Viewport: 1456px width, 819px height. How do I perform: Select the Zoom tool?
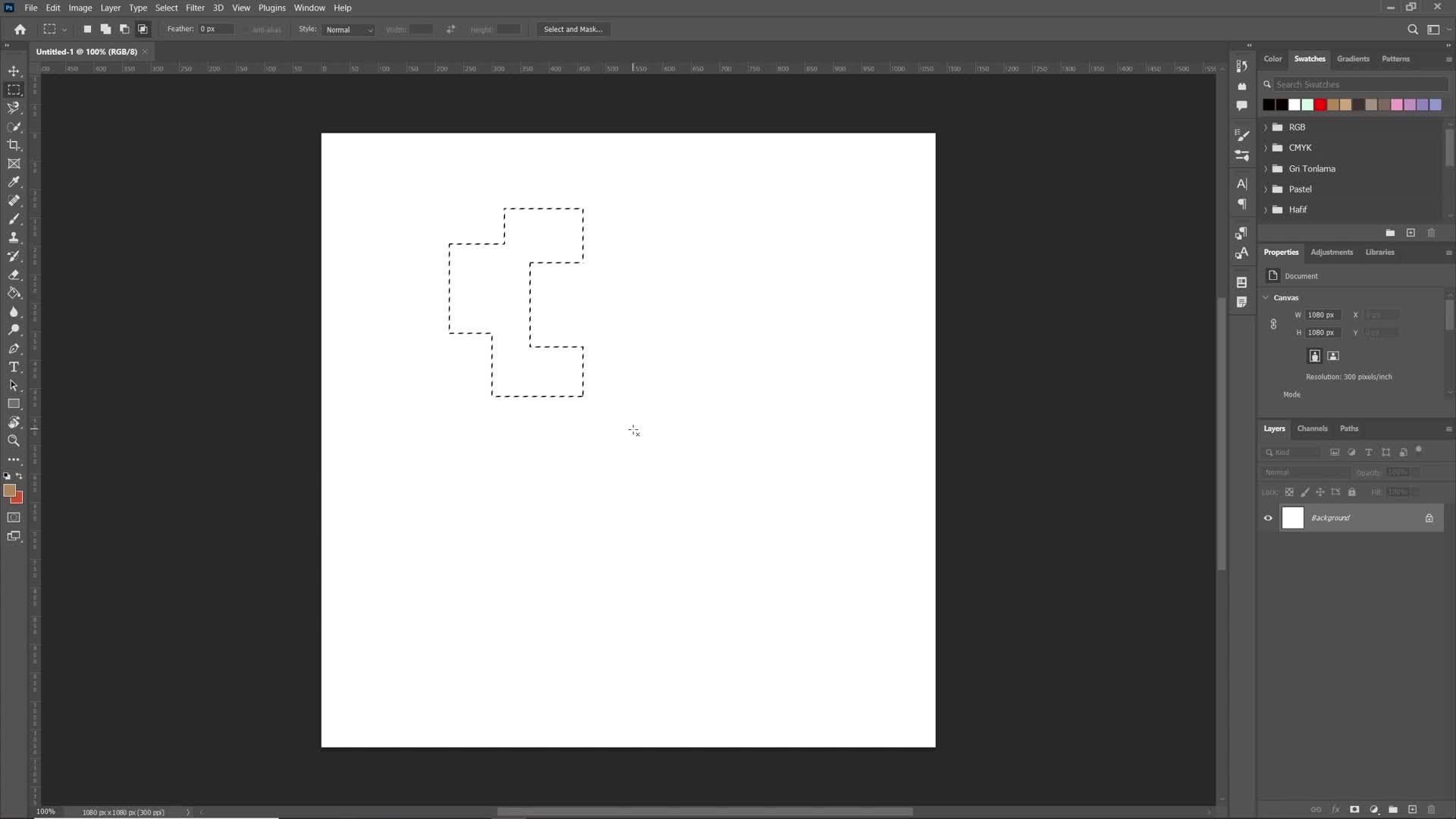14,441
